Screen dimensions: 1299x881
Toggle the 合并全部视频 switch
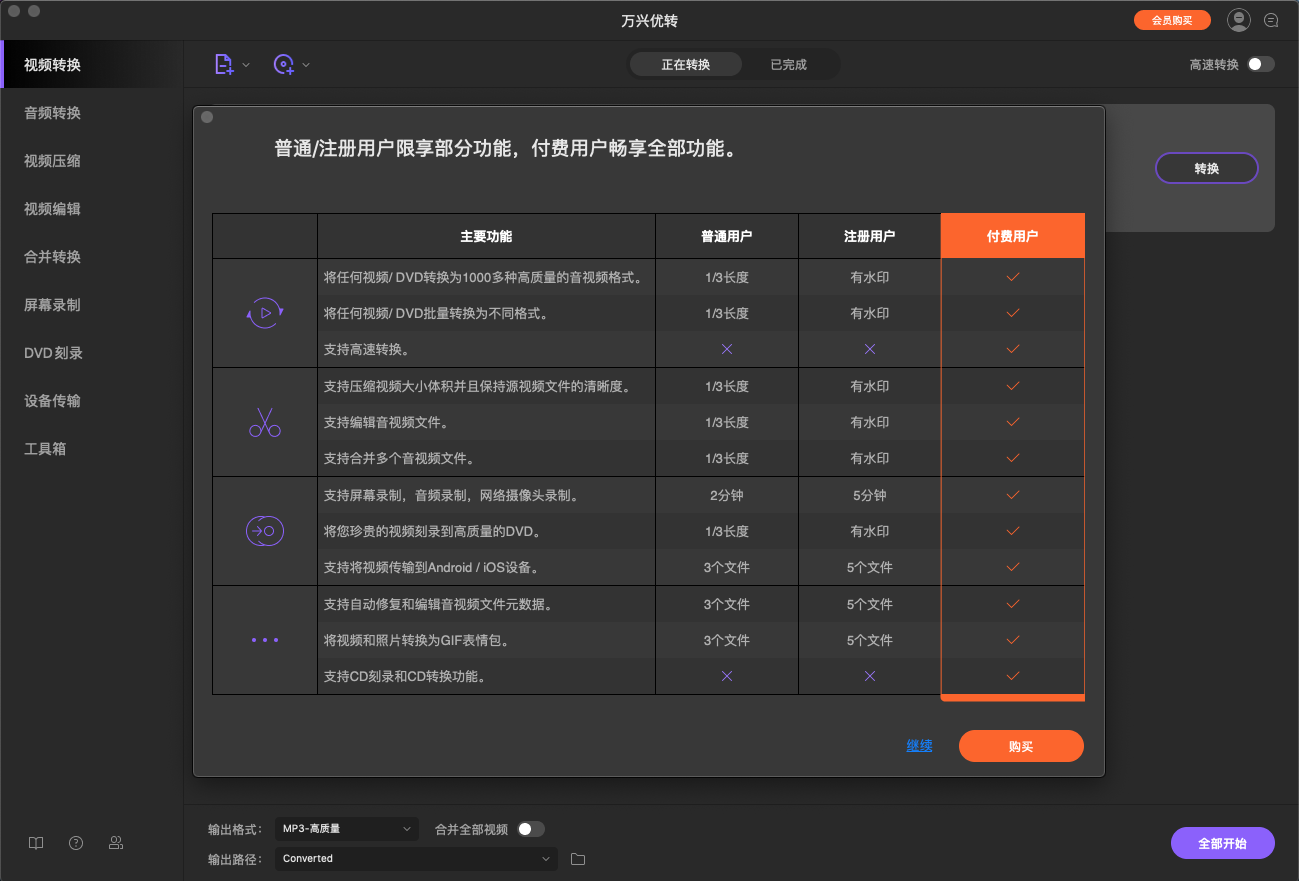pos(530,828)
